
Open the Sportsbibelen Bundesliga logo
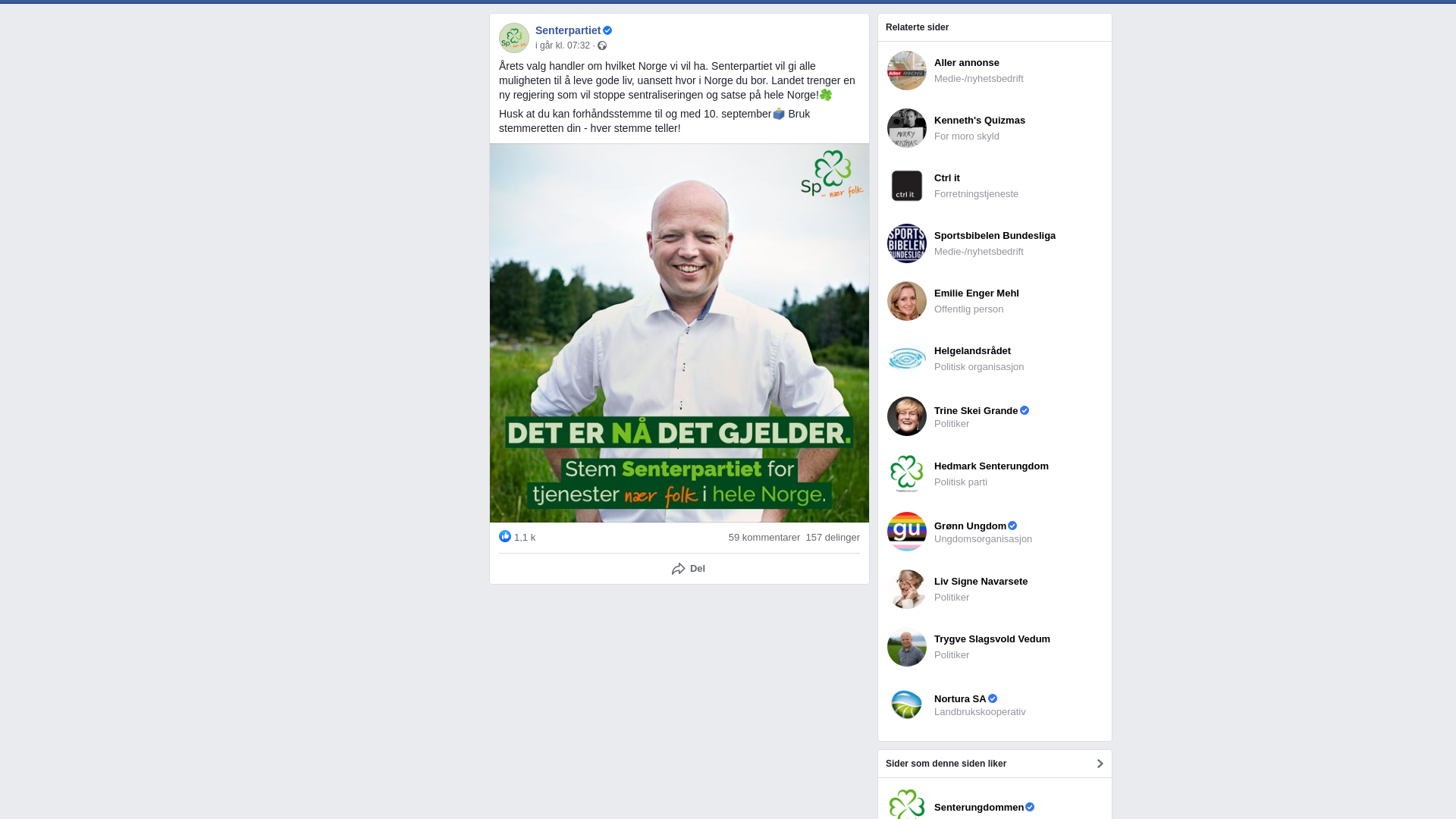tap(906, 243)
